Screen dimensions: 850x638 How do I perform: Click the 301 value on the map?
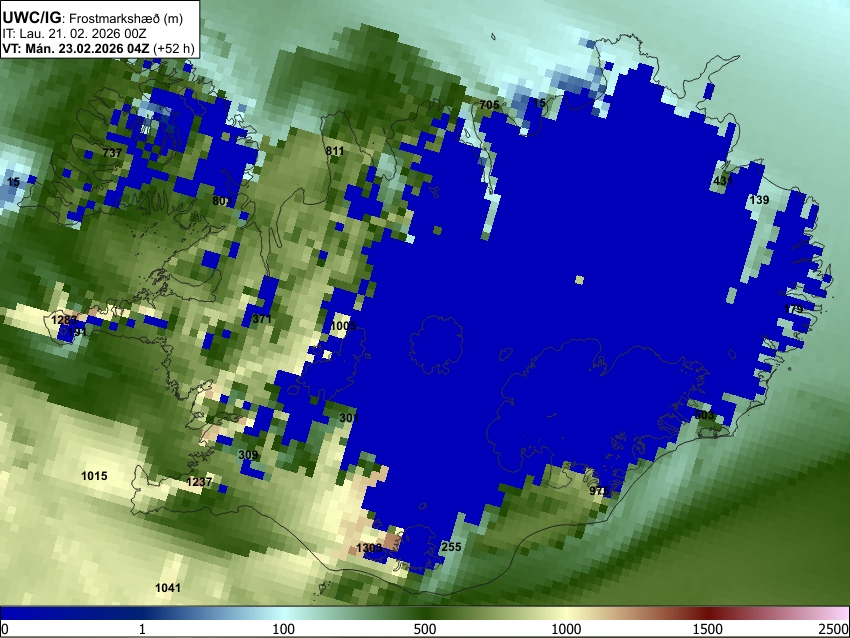pyautogui.click(x=349, y=418)
